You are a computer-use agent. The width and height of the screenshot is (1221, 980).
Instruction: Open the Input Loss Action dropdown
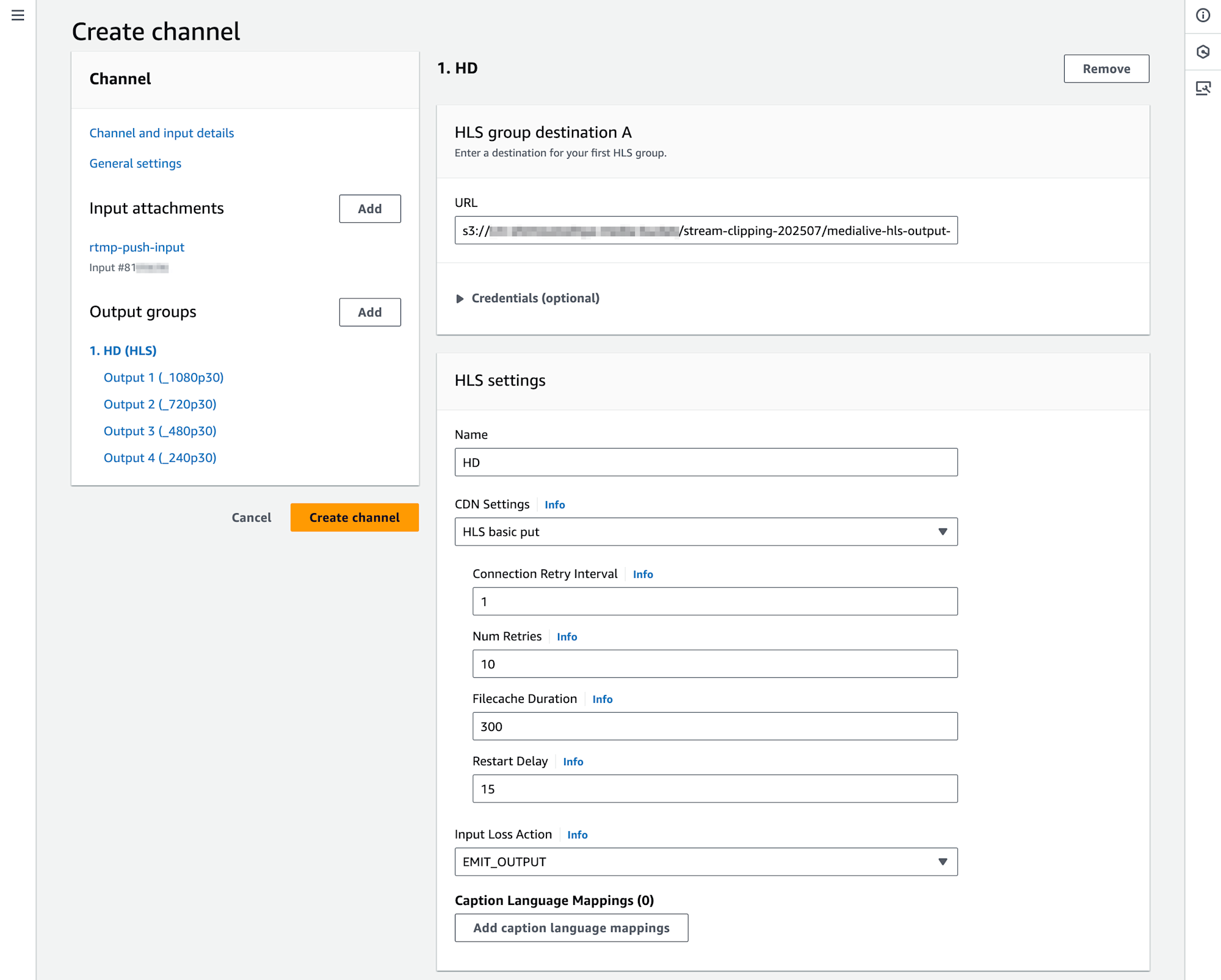(x=706, y=862)
